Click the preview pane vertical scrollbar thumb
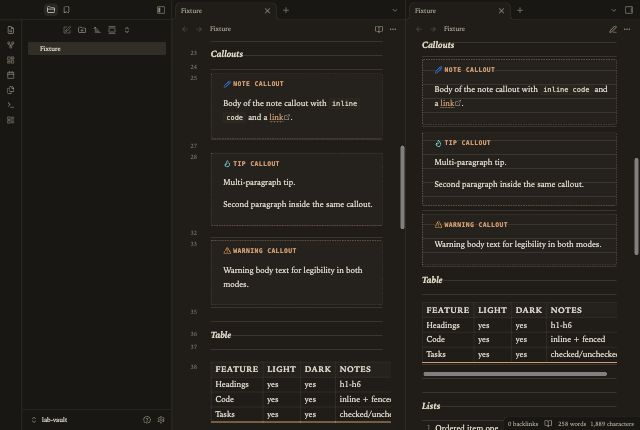 point(636,206)
